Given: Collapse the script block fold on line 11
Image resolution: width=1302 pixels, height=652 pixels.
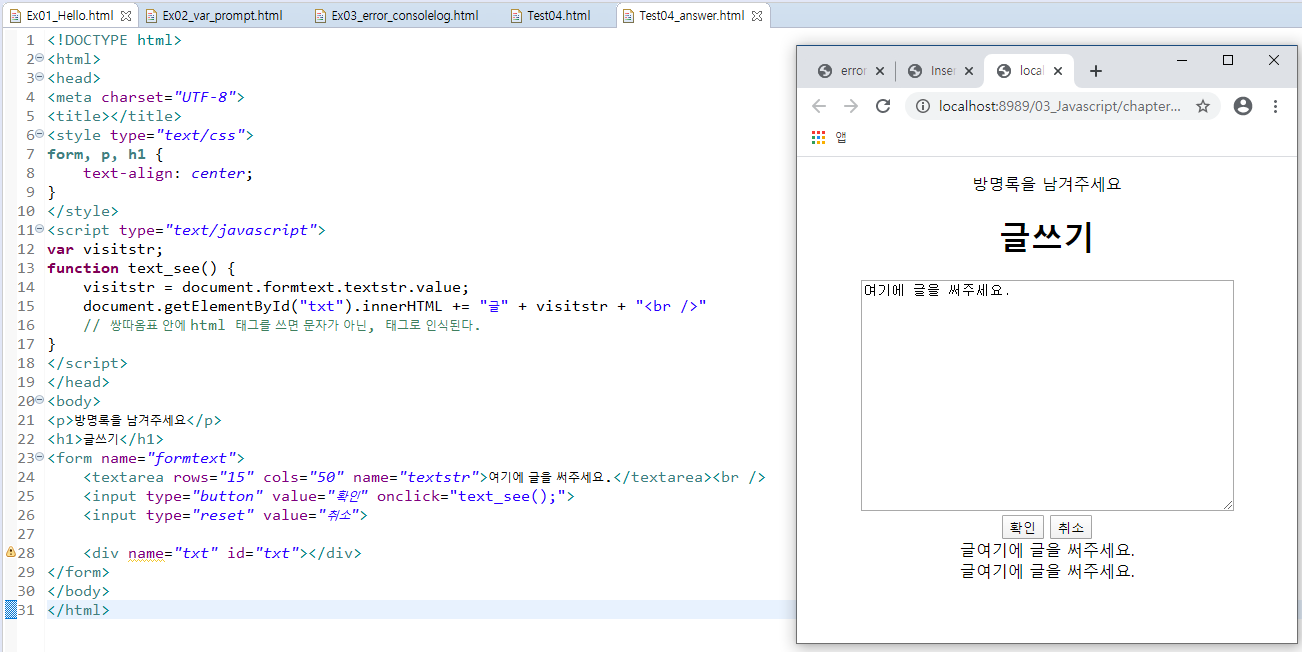Looking at the screenshot, I should coord(39,230).
